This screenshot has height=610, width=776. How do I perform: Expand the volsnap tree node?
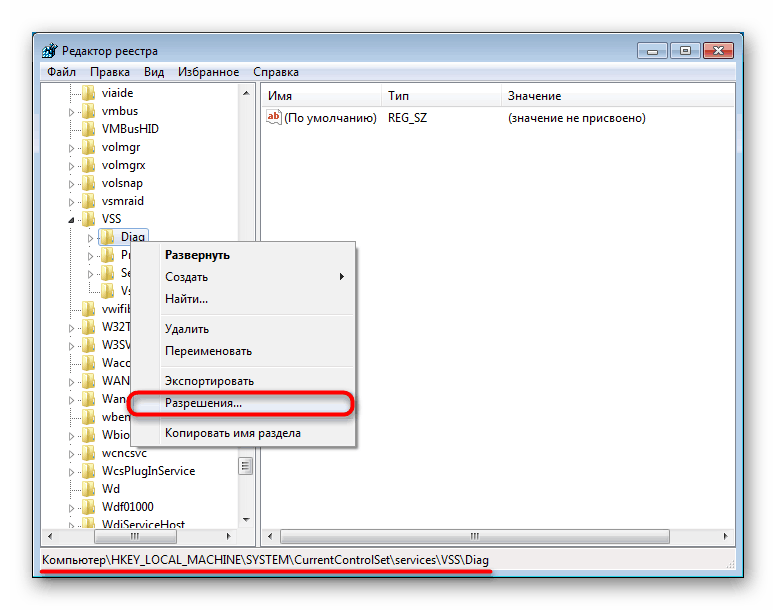point(71,184)
